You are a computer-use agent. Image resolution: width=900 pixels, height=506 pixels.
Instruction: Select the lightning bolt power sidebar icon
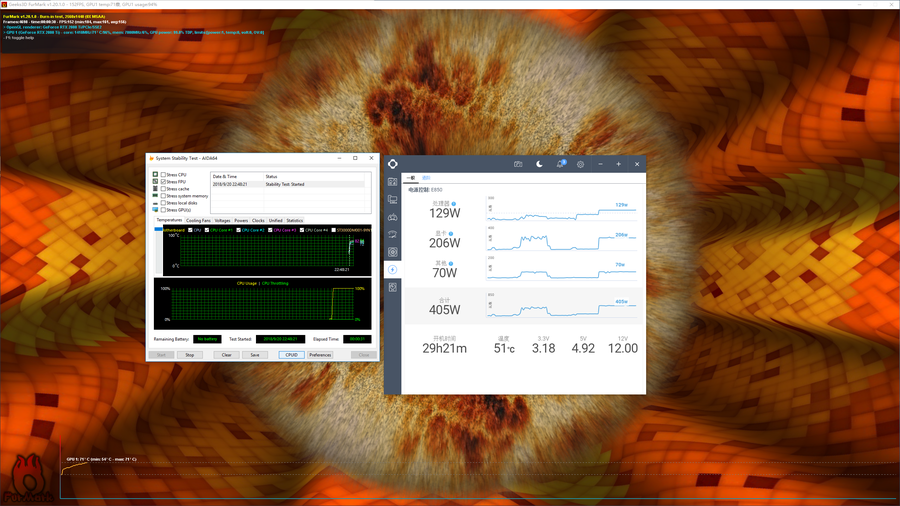pos(393,269)
